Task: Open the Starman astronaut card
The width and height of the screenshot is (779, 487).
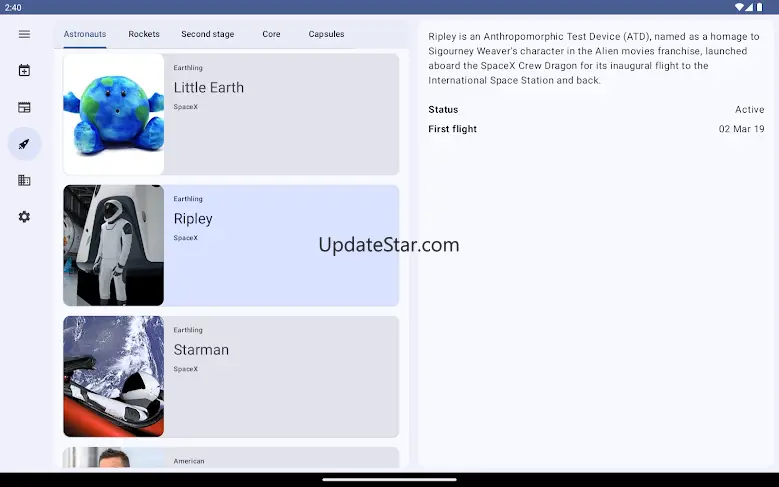Action: 231,377
